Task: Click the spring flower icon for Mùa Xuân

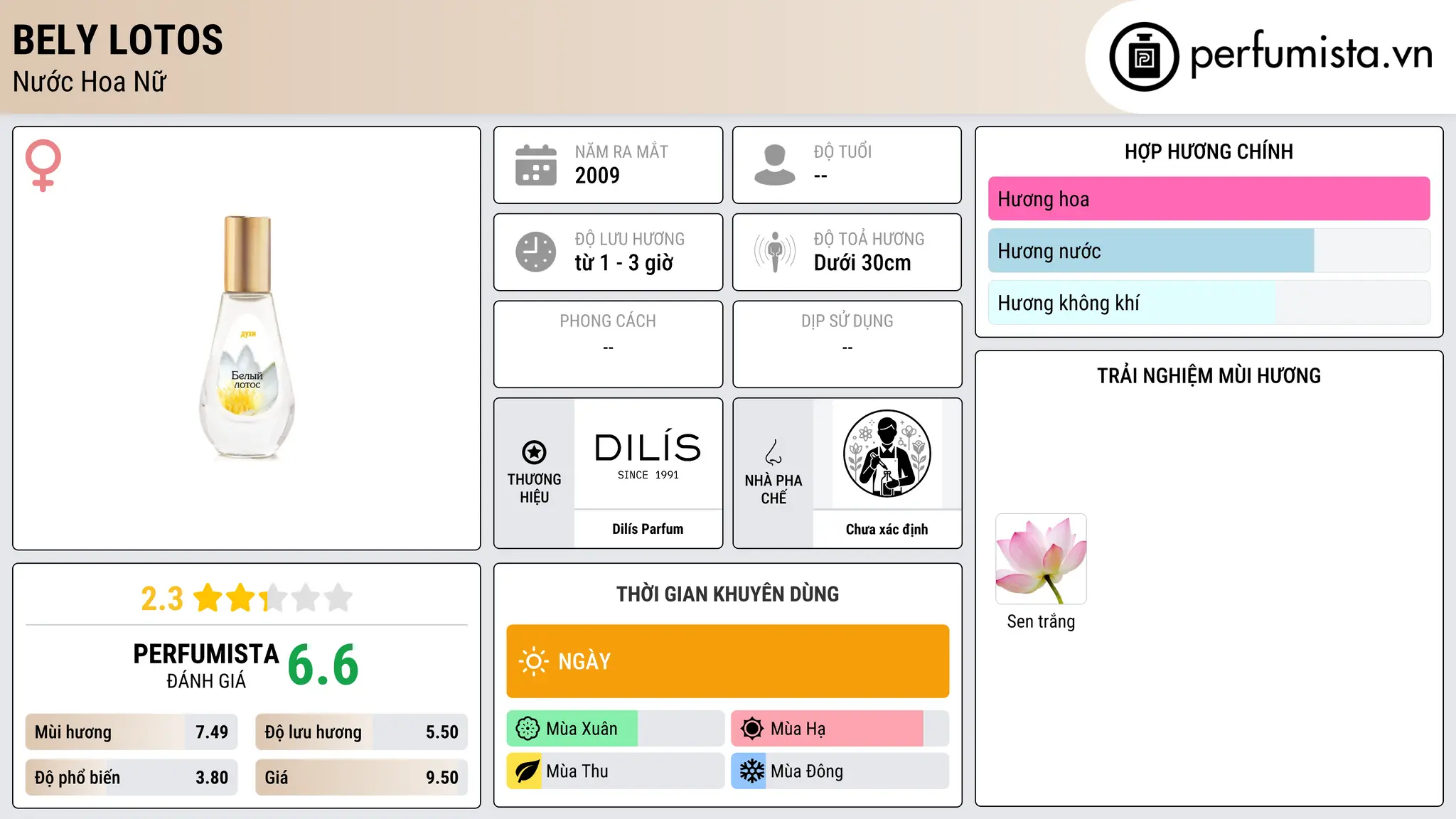Action: point(528,729)
